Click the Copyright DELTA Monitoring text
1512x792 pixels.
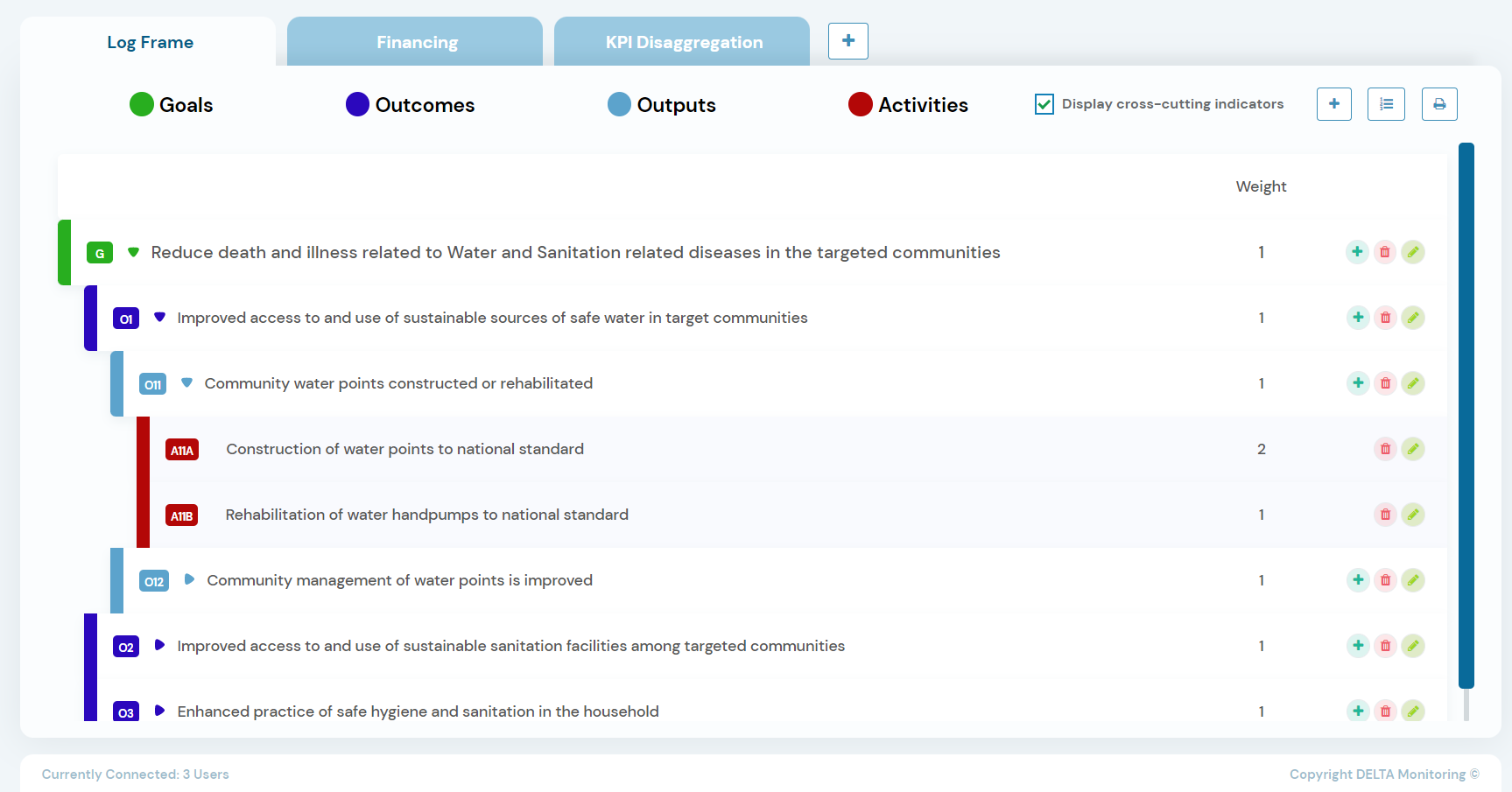click(1384, 774)
